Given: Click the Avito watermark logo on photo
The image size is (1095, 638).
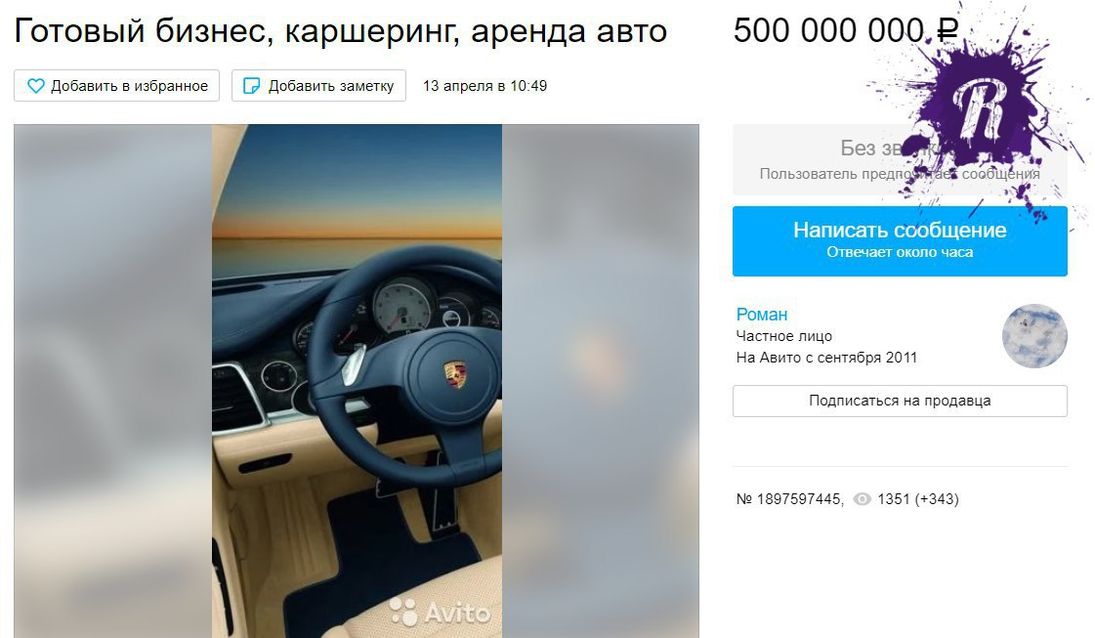Looking at the screenshot, I should click(x=440, y=612).
